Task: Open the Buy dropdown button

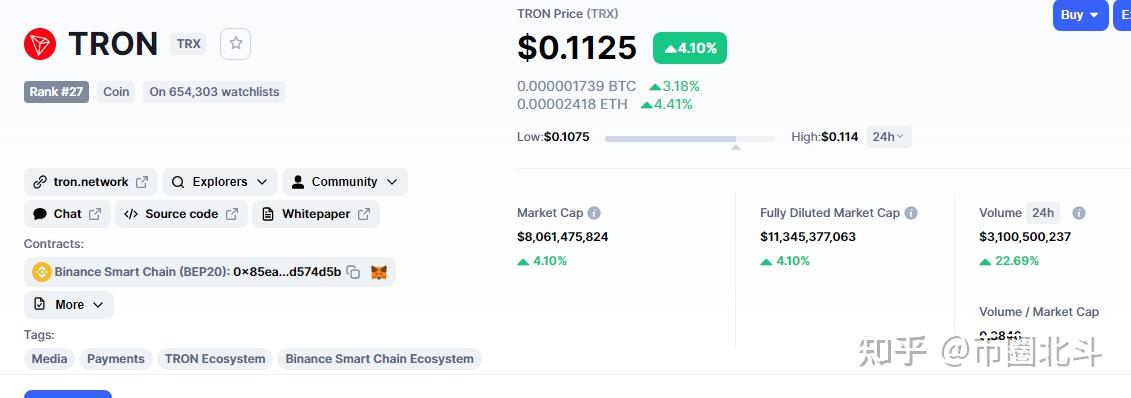Action: [1080, 15]
